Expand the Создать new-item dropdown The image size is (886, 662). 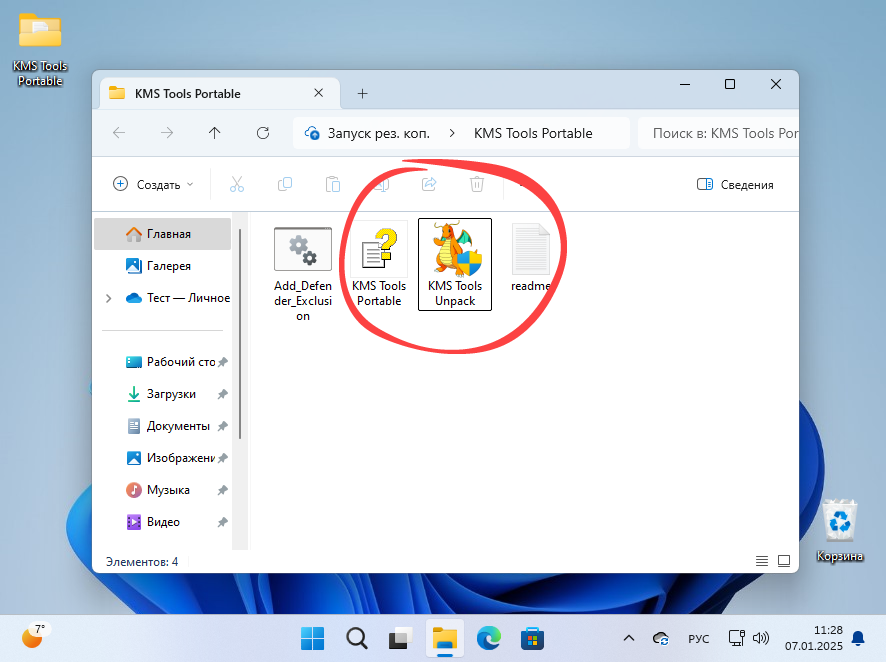152,184
